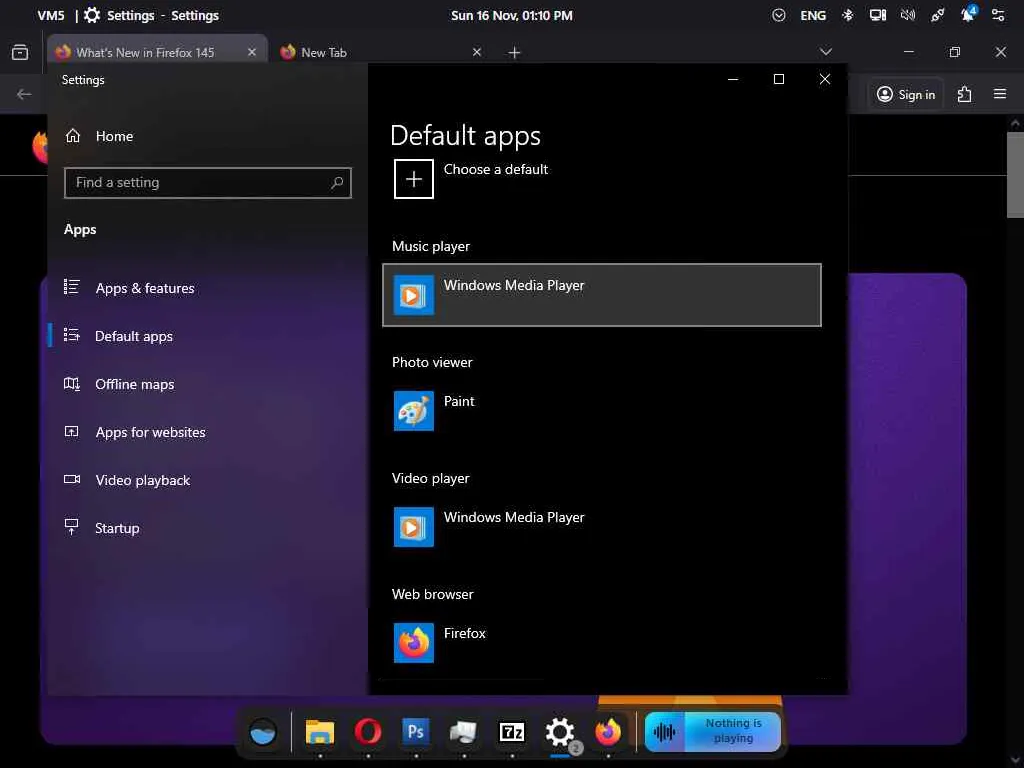Screen dimensions: 1024x768
Task: Open Startup apps settings
Action: coord(117,528)
